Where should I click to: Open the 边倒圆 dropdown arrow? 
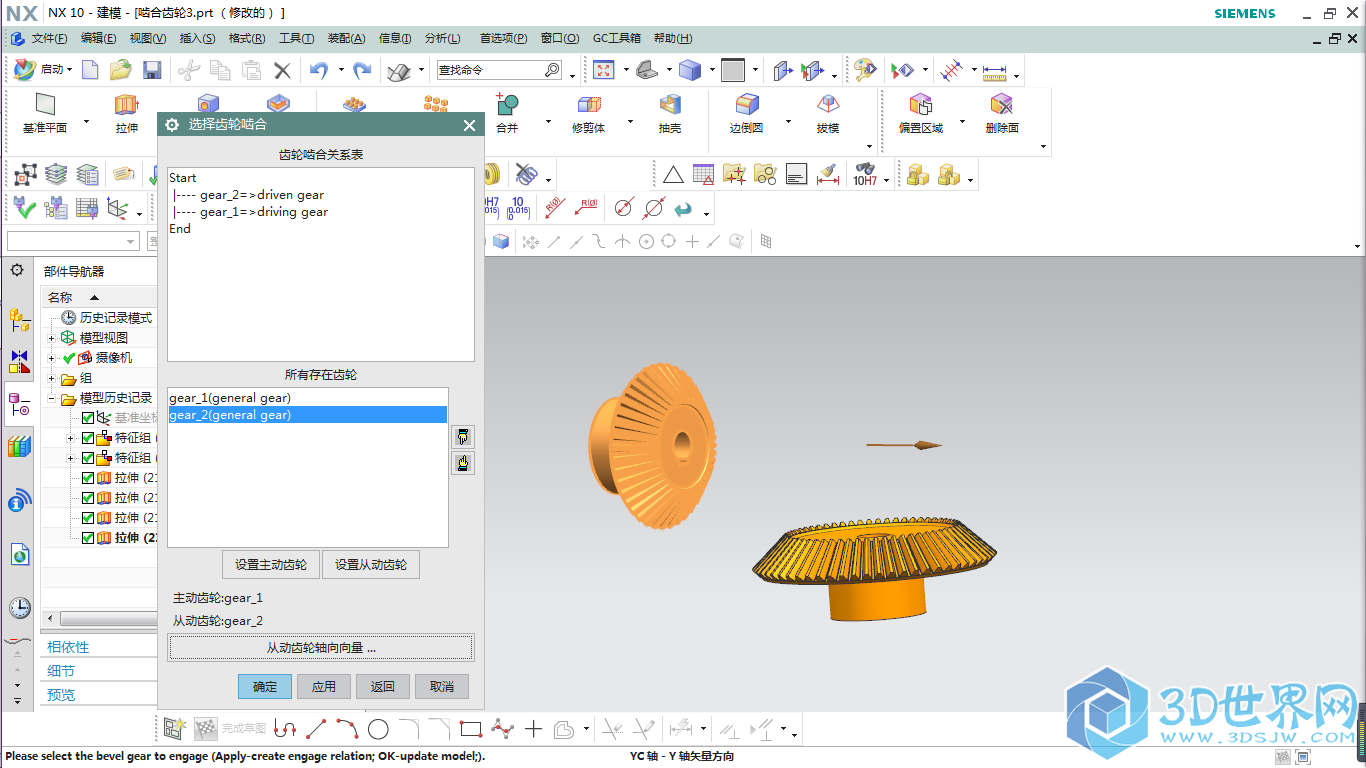coord(789,123)
